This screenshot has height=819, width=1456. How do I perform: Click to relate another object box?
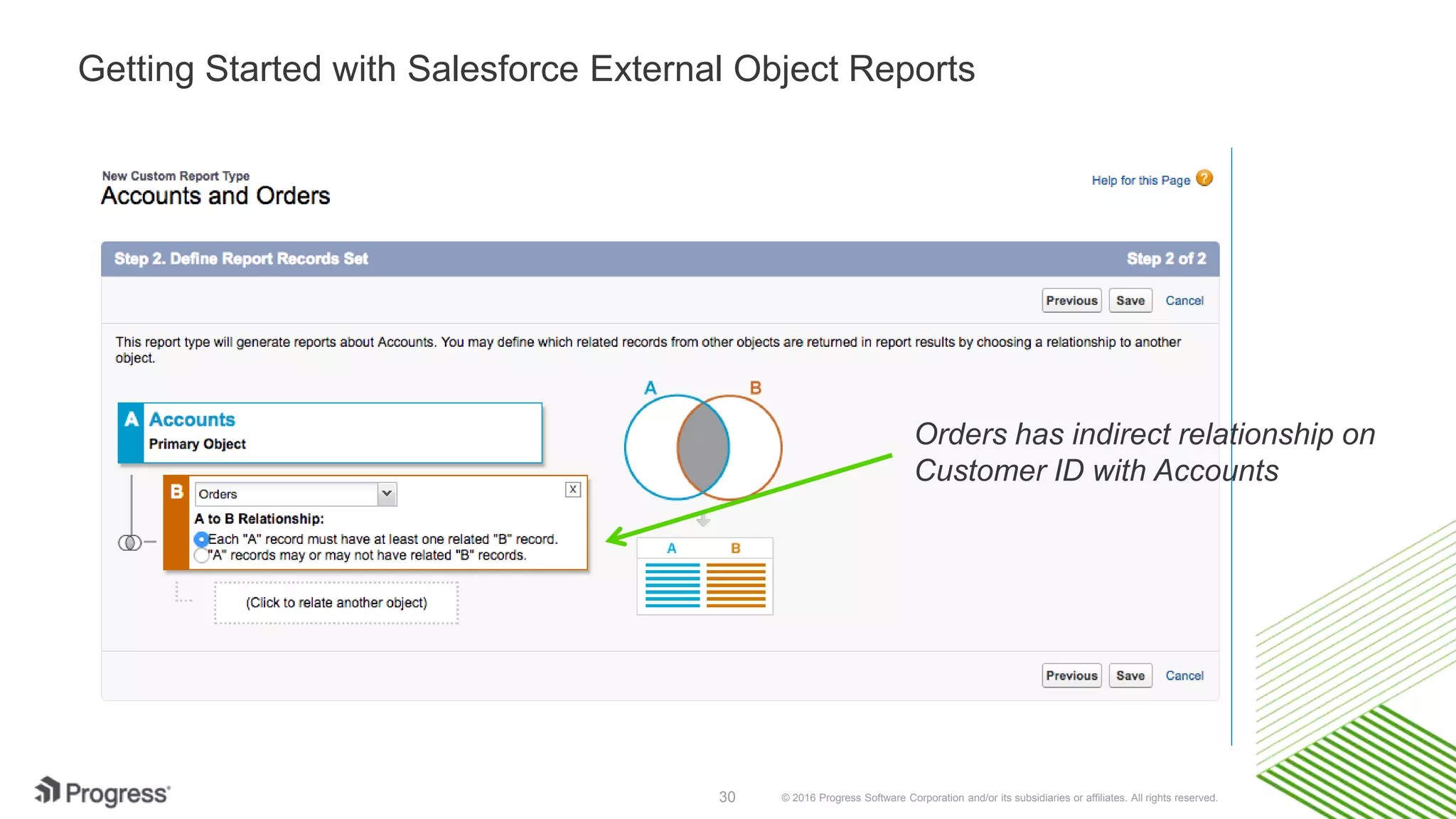tap(336, 603)
